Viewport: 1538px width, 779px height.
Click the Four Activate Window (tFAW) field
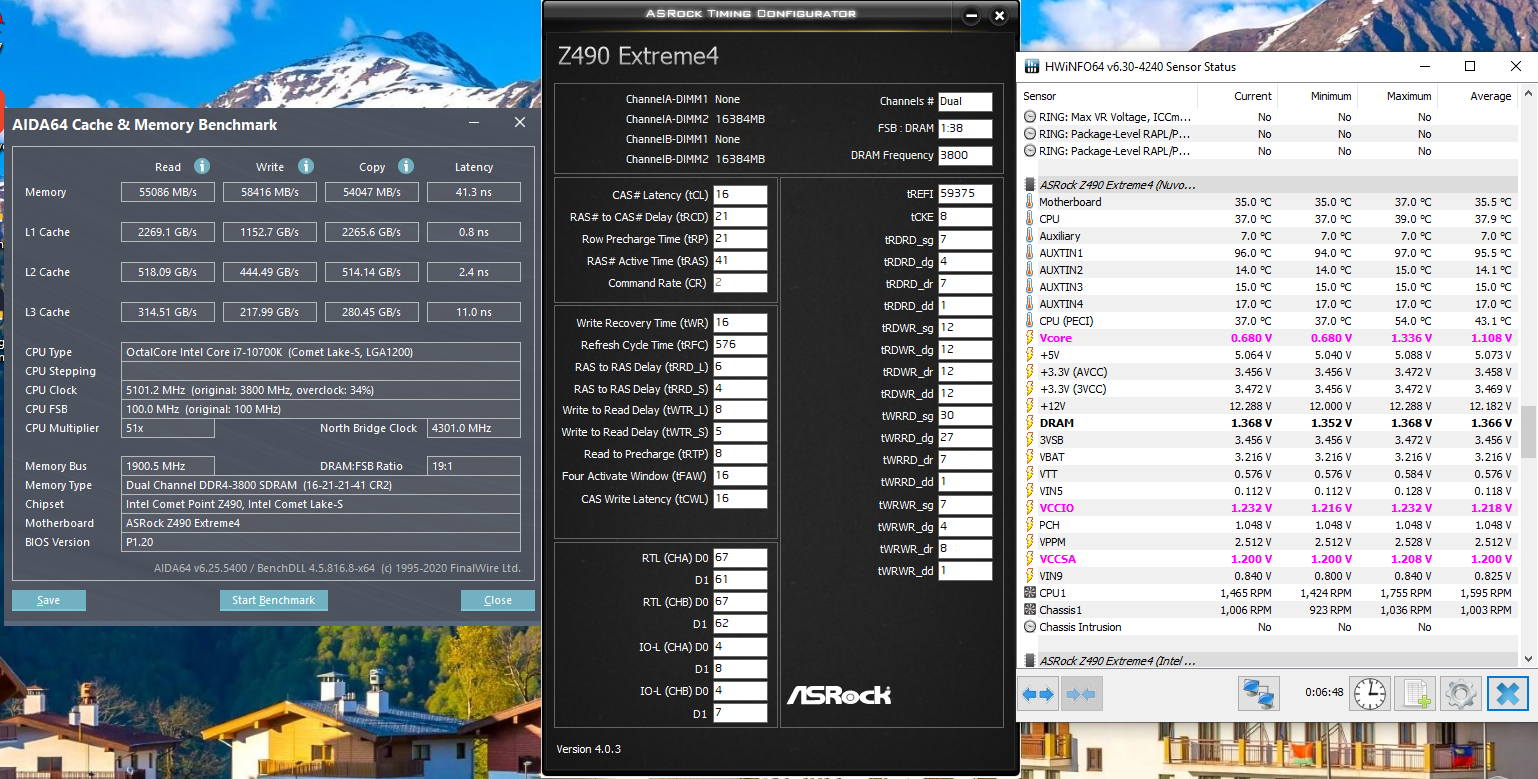click(x=740, y=476)
